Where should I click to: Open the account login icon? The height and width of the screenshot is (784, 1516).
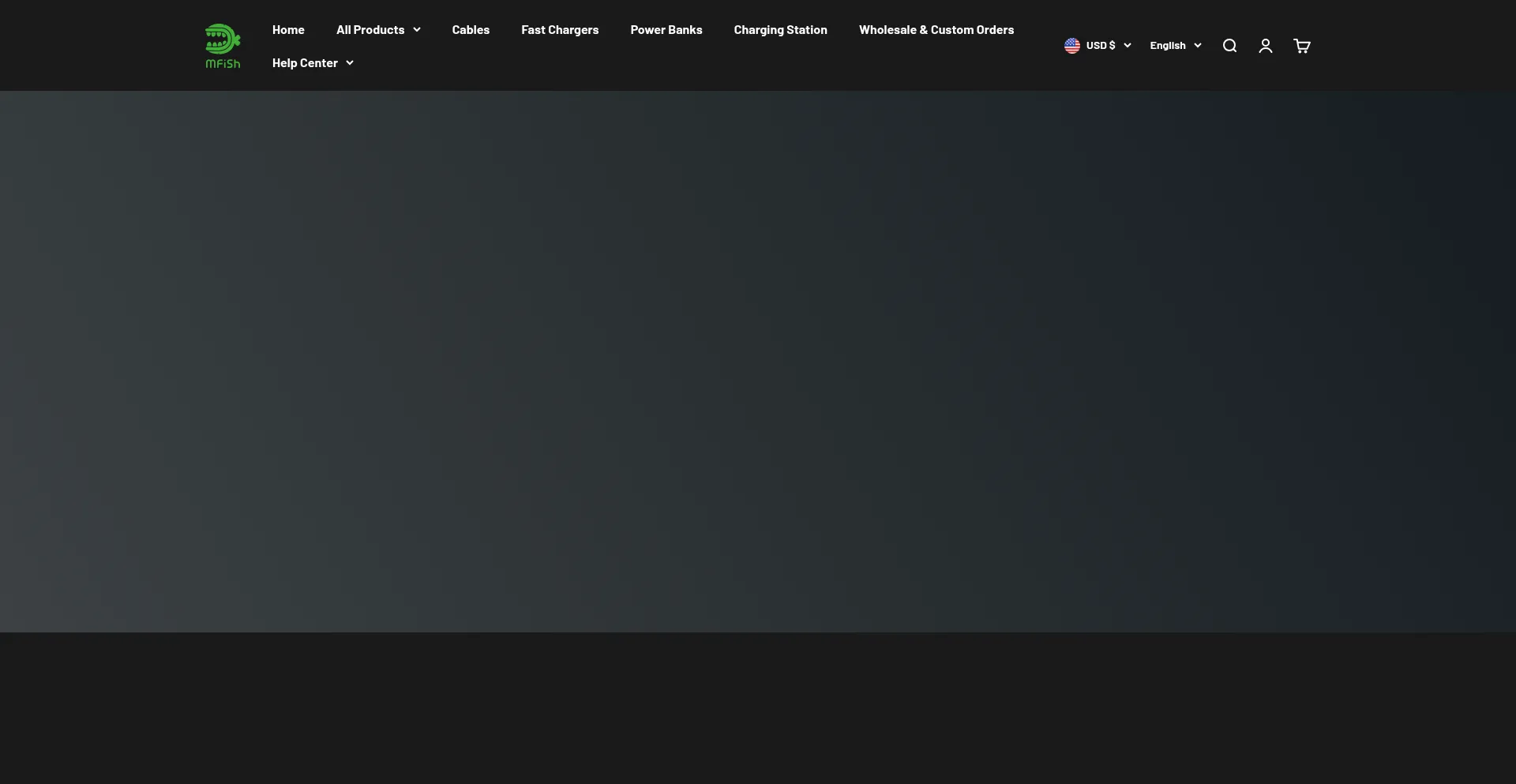click(1266, 46)
